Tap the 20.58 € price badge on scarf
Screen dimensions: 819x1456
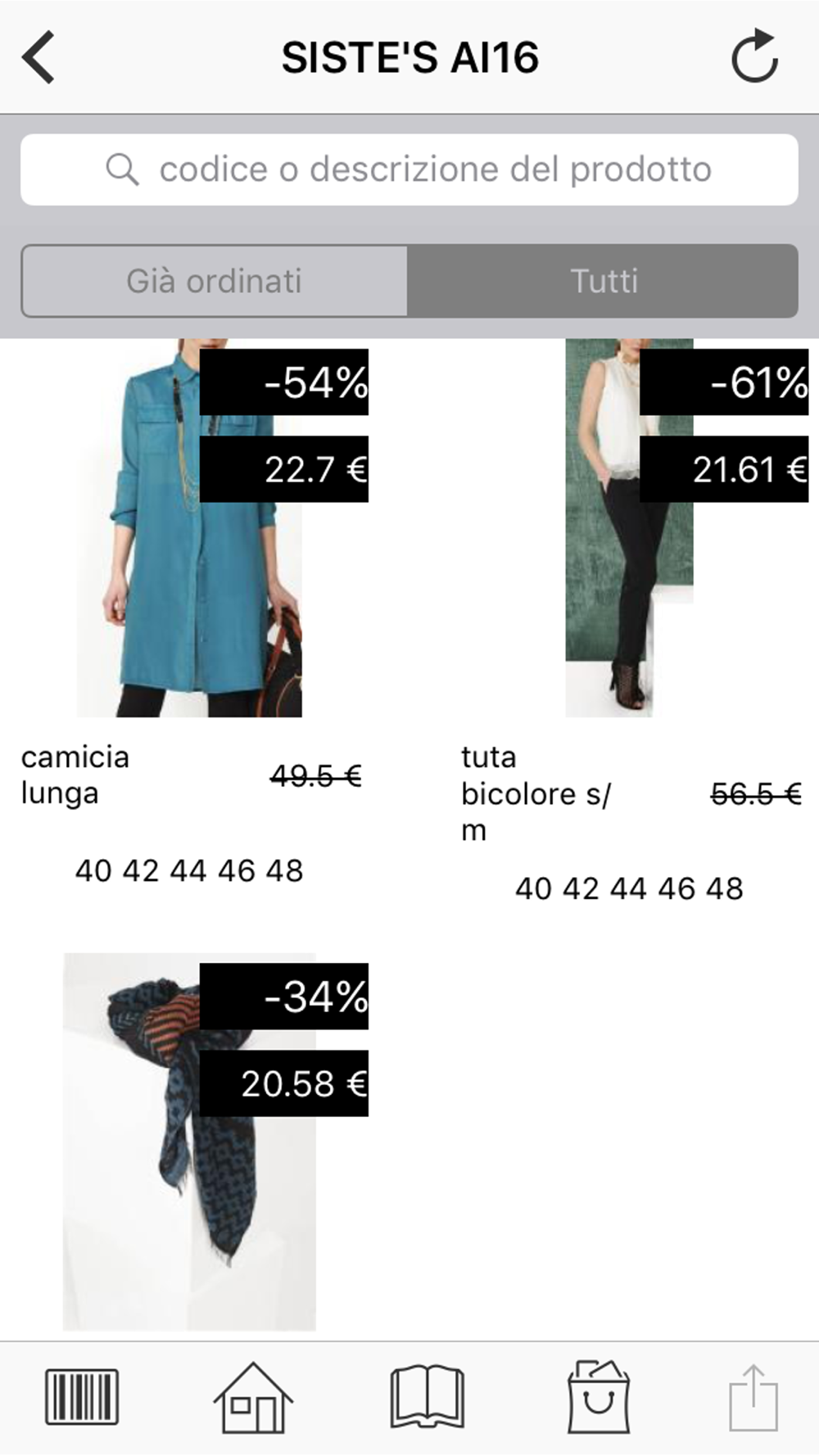(x=284, y=1083)
